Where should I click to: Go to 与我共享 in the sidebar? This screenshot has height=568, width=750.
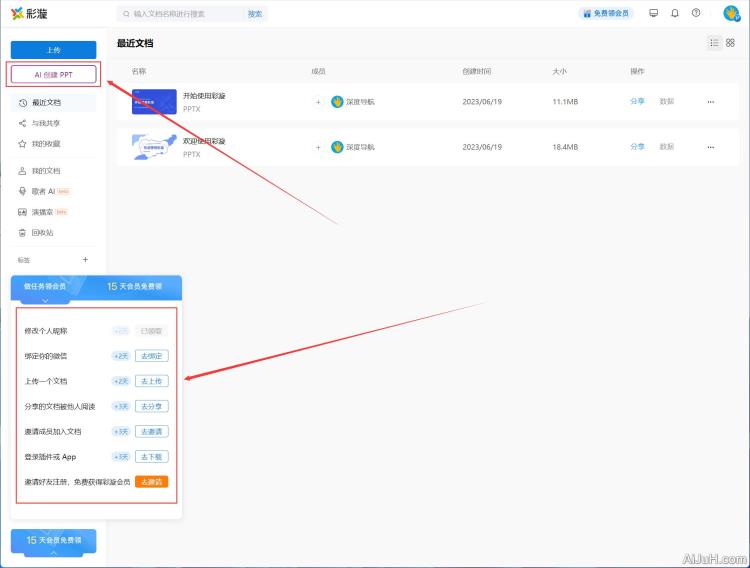tap(45, 123)
